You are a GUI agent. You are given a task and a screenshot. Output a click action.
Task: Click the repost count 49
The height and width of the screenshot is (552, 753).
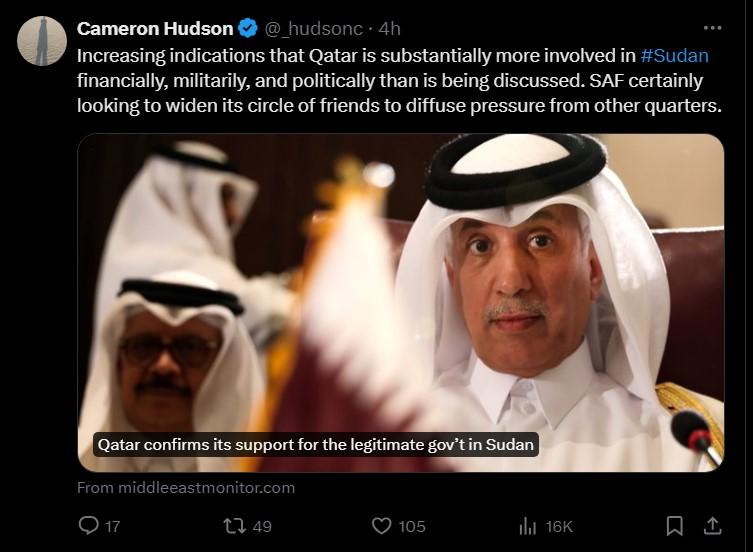tap(262, 527)
